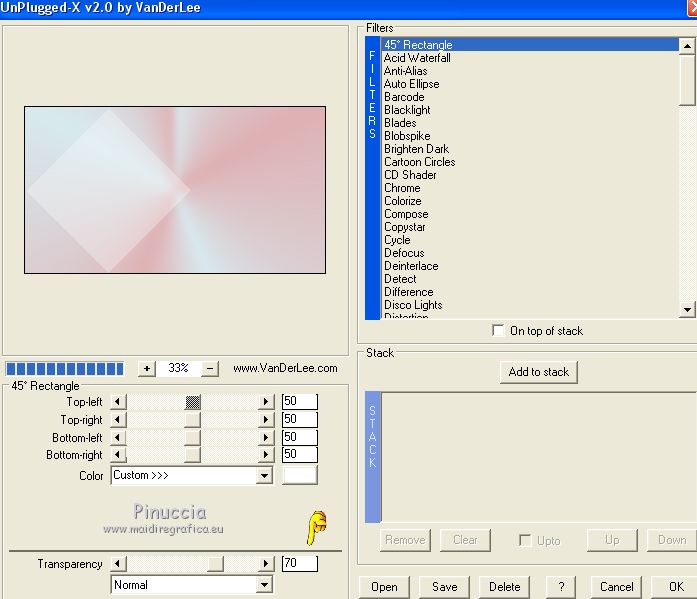Select the Disco Lights filter
Screen dimensions: 697x599
coord(530,305)
